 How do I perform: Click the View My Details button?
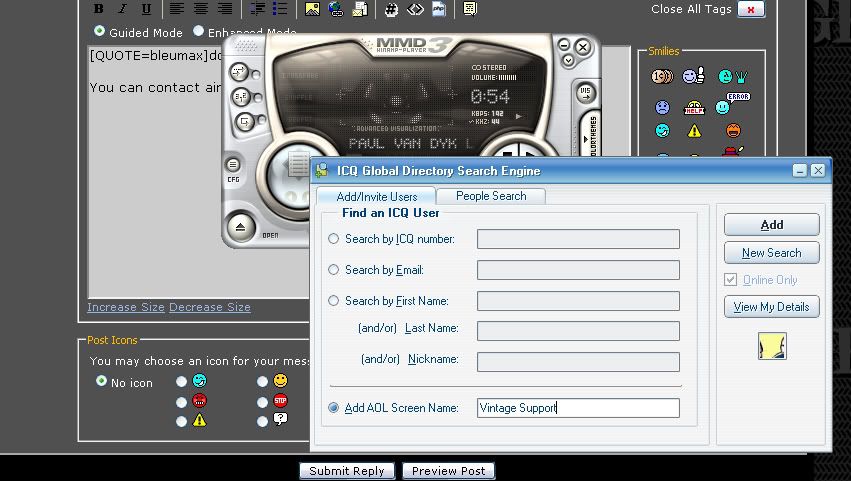(771, 307)
